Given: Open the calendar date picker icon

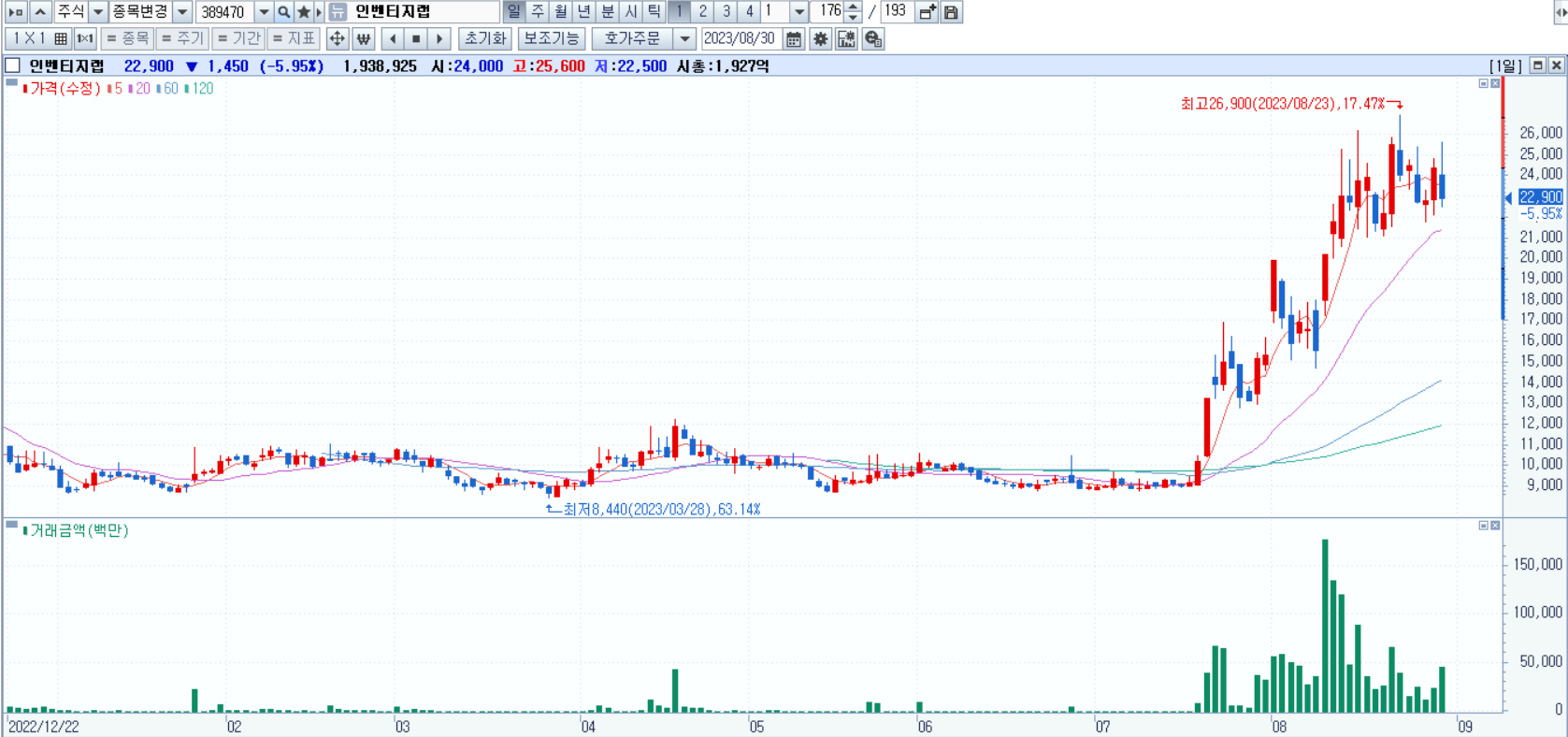Looking at the screenshot, I should (793, 38).
